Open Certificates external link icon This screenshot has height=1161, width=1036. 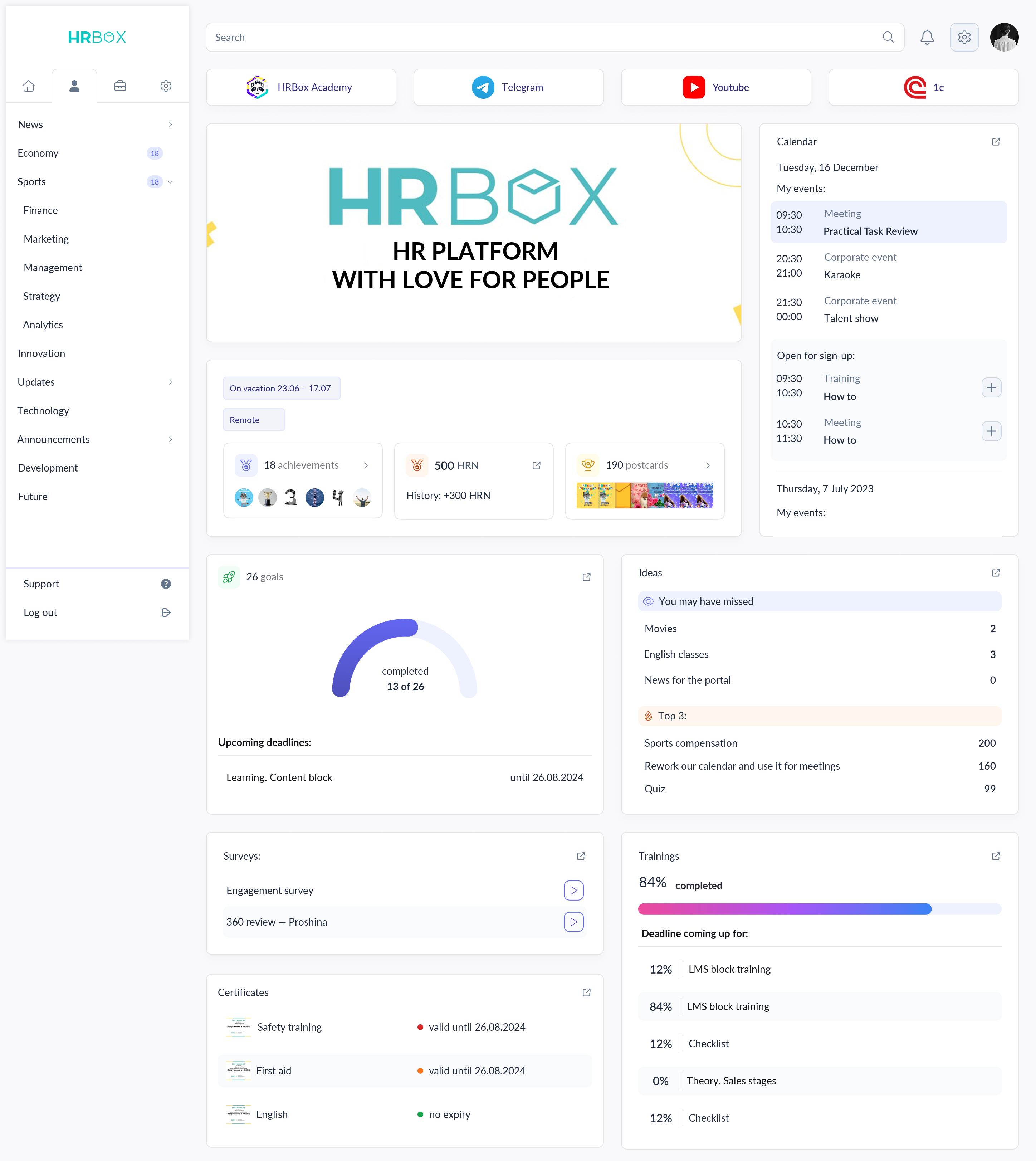click(x=586, y=992)
